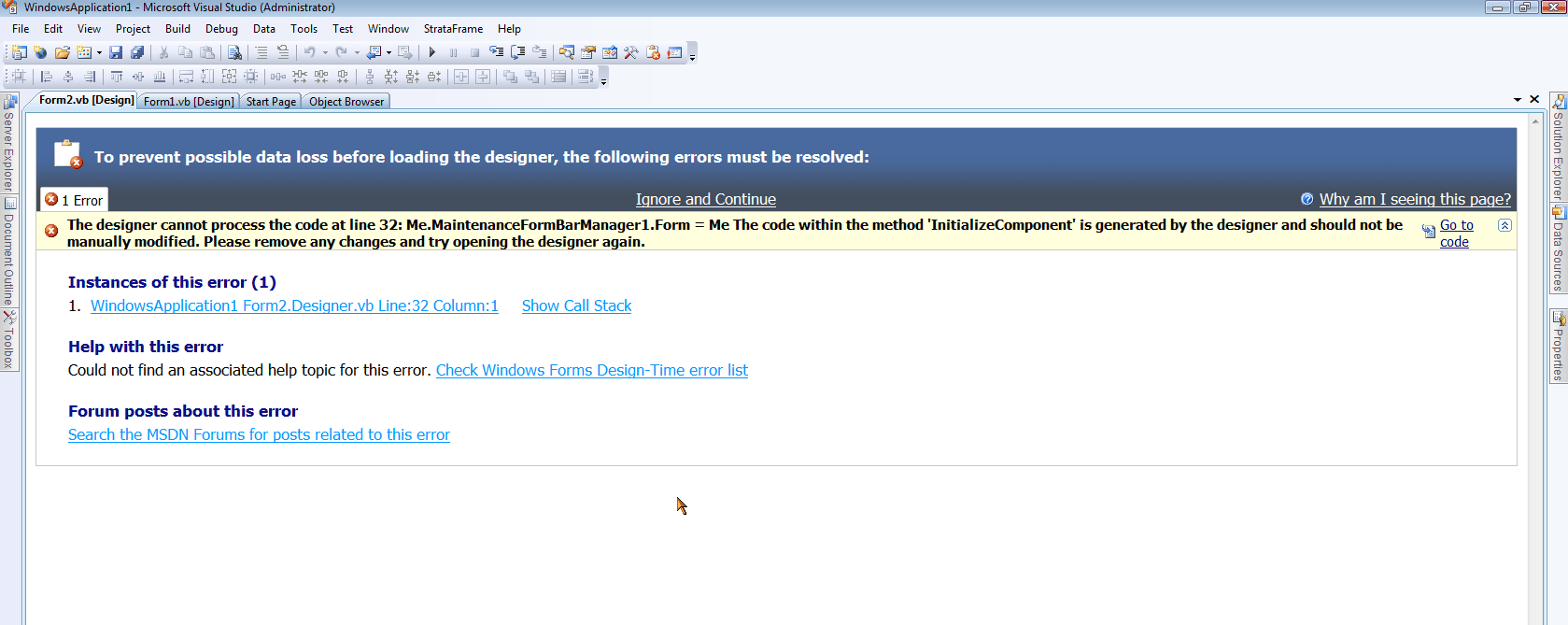Click Search the MSDN Forums link
Image resolution: width=1568 pixels, height=625 pixels.
(259, 434)
